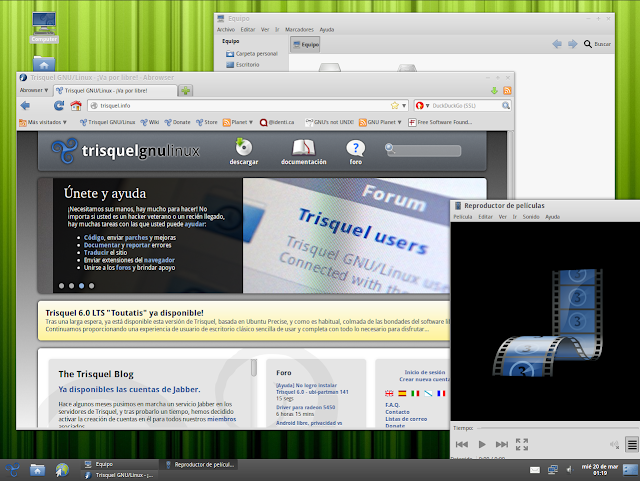
Task: Click movie player volume speaker icon
Action: [x=614, y=444]
